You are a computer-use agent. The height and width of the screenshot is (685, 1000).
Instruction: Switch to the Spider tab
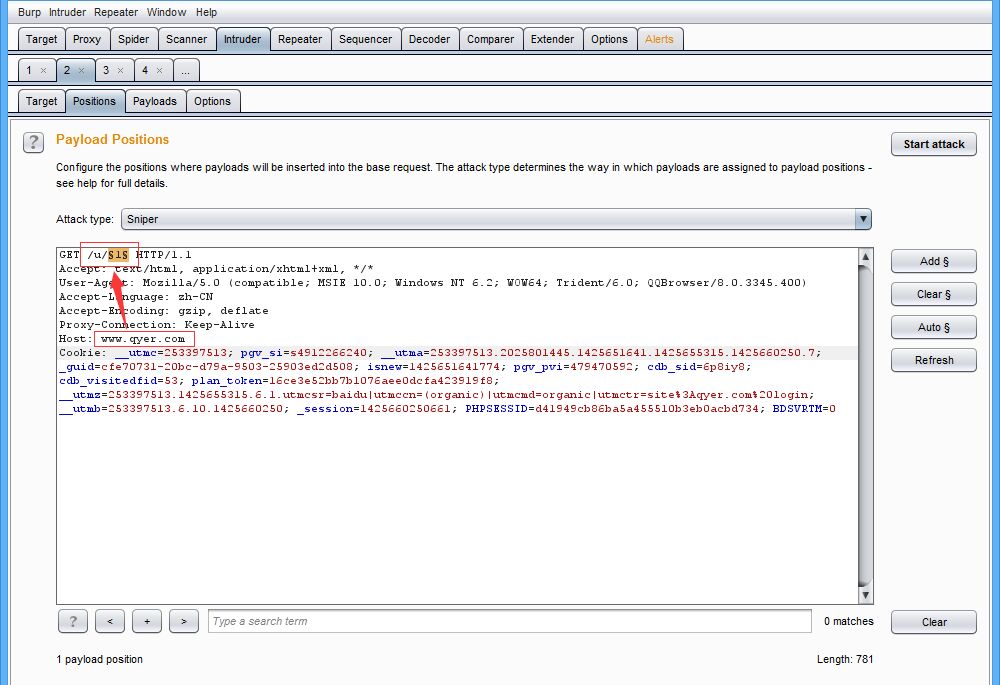[133, 40]
